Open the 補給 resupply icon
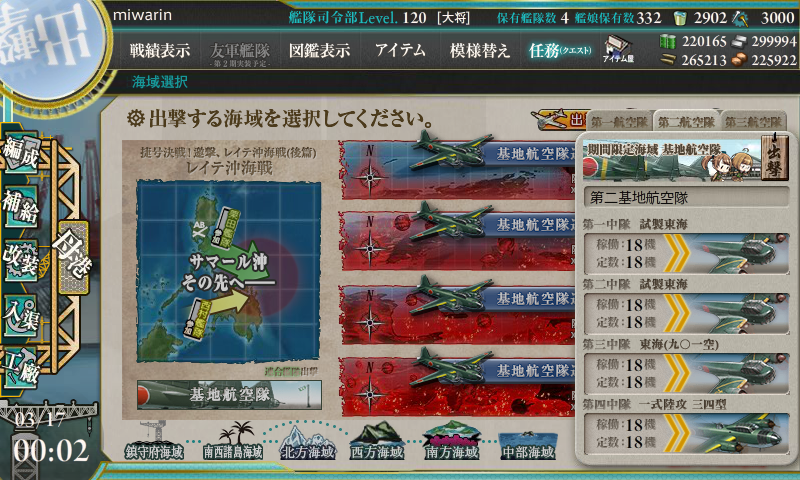The image size is (800, 480). pos(20,206)
